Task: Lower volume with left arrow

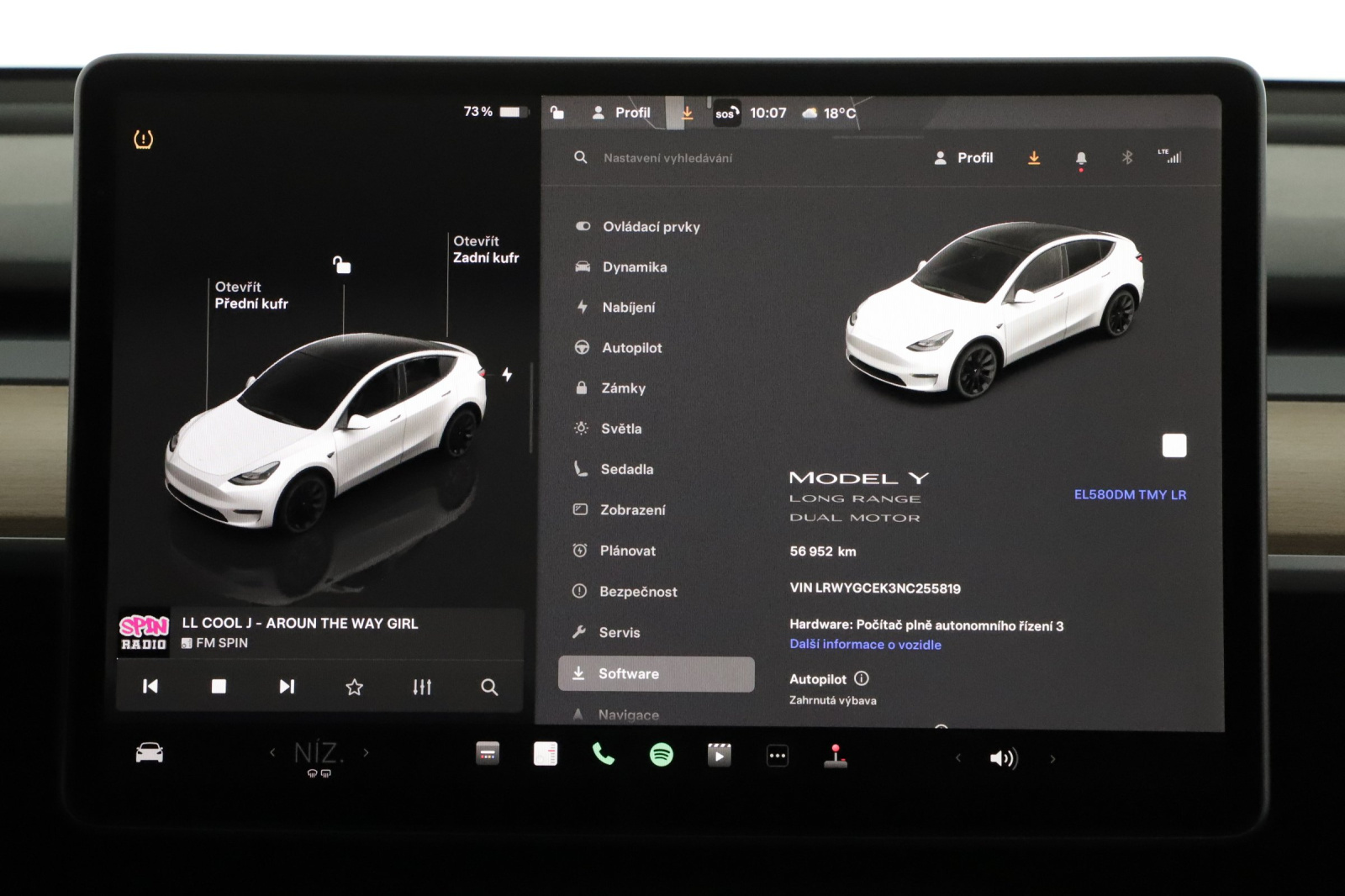Action: tap(958, 758)
